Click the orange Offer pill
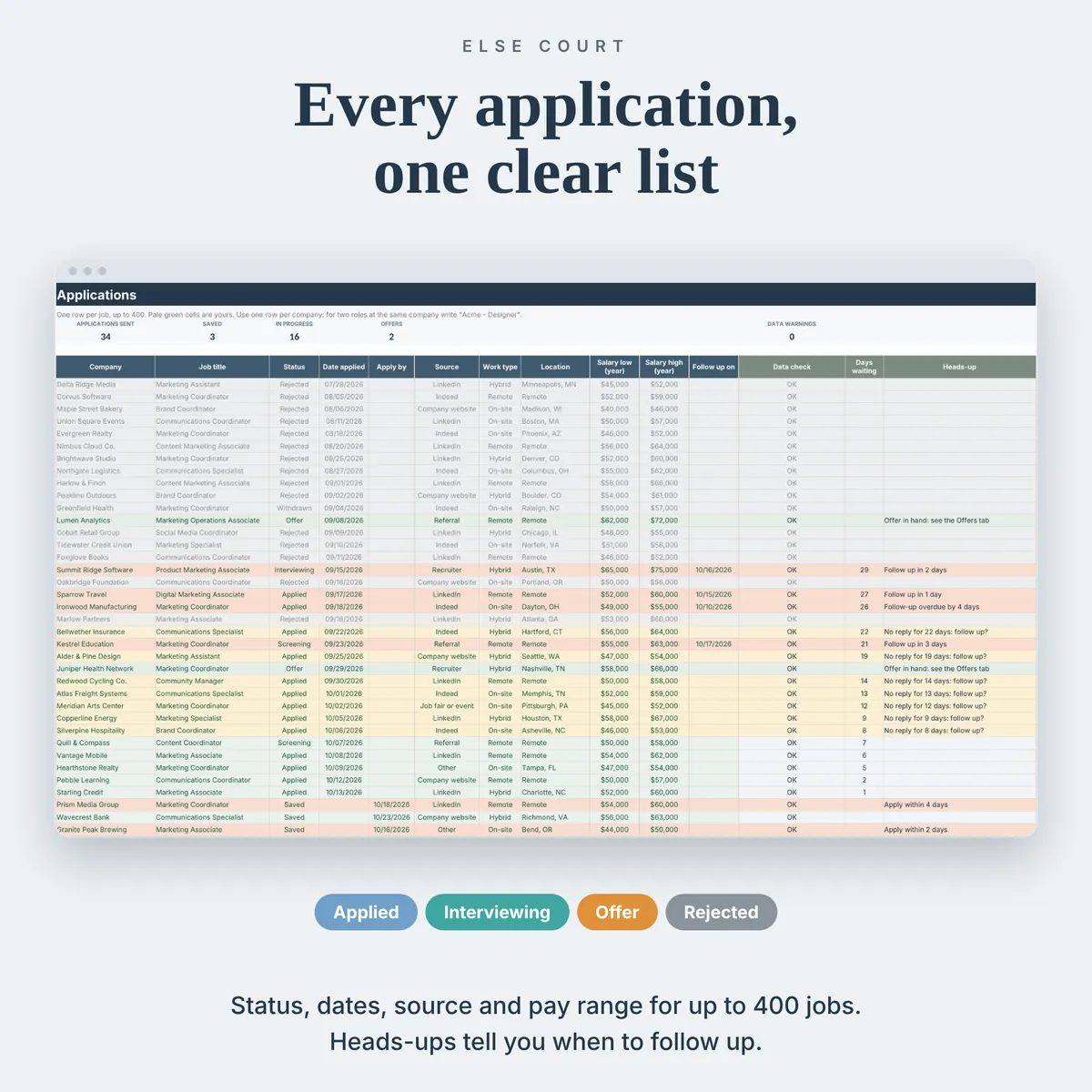Image resolution: width=1092 pixels, height=1092 pixels. (x=617, y=912)
